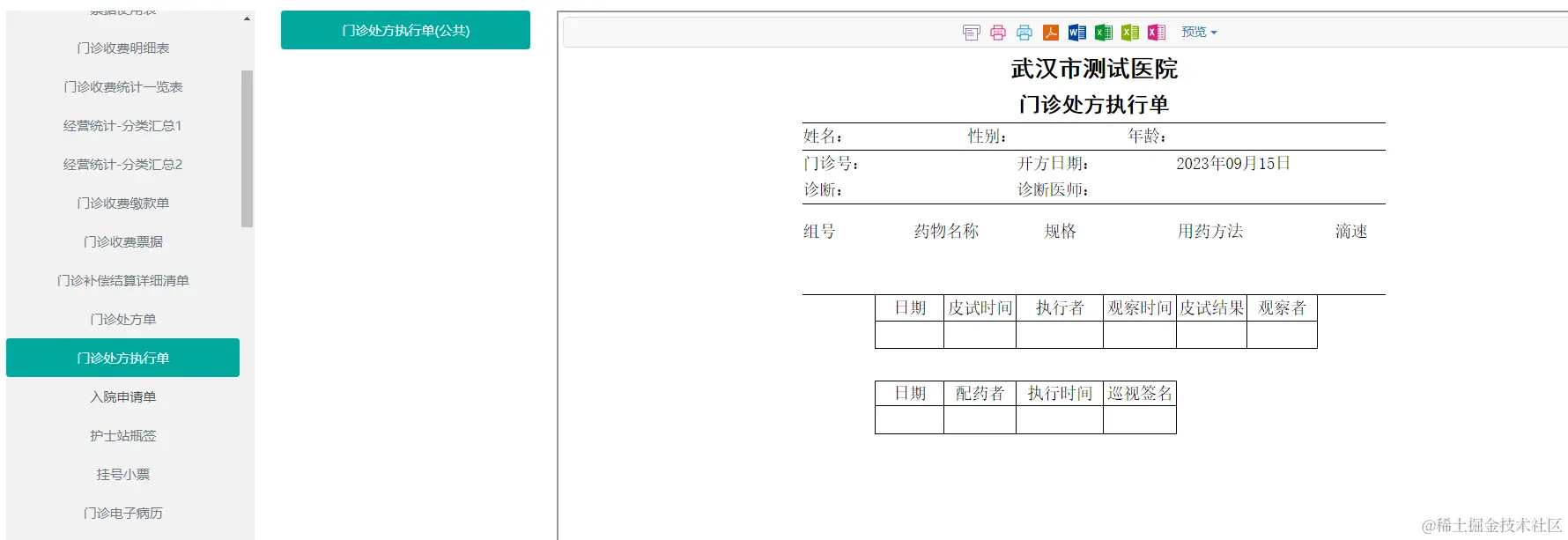Image resolution: width=1568 pixels, height=540 pixels.
Task: Open 门诊收费统计一览表 in sidebar
Action: click(x=123, y=86)
